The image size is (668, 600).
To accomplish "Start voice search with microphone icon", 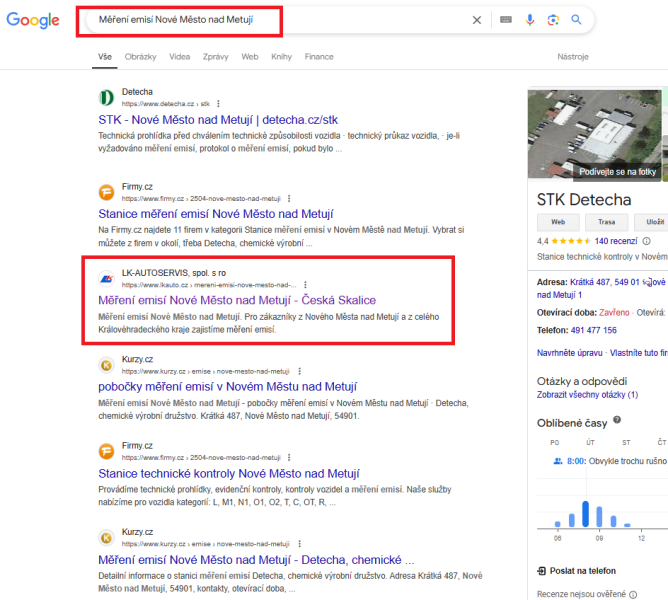I will 530,20.
